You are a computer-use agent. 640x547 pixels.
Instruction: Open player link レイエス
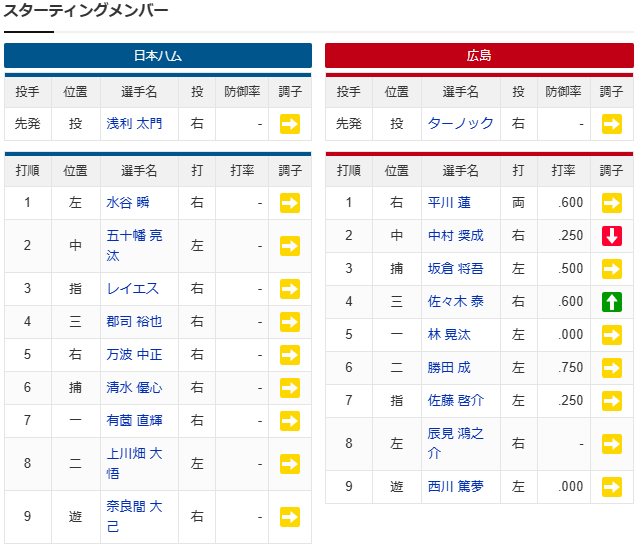click(x=133, y=289)
